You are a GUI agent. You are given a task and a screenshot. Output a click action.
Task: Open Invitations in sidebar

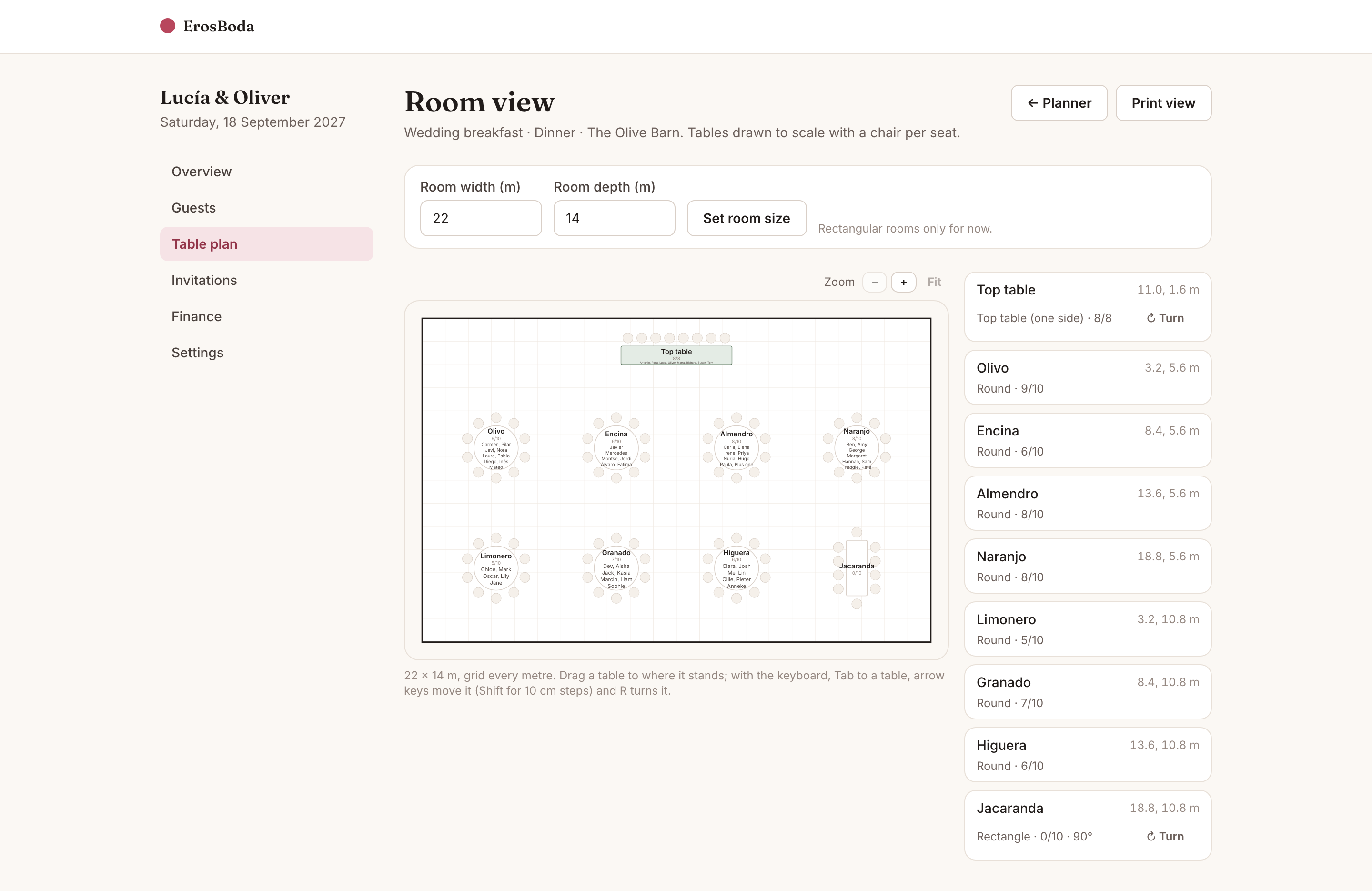[x=267, y=280]
